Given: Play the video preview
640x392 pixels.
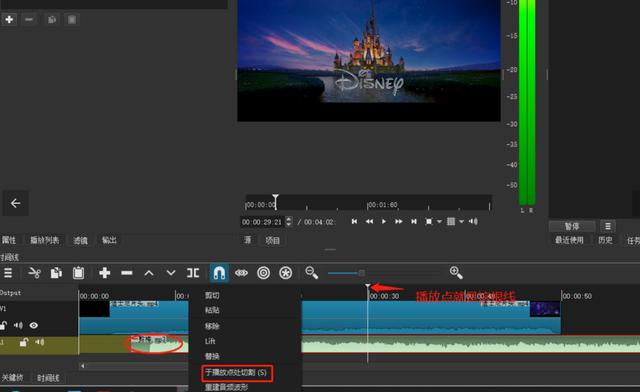Looking at the screenshot, I should (x=384, y=221).
